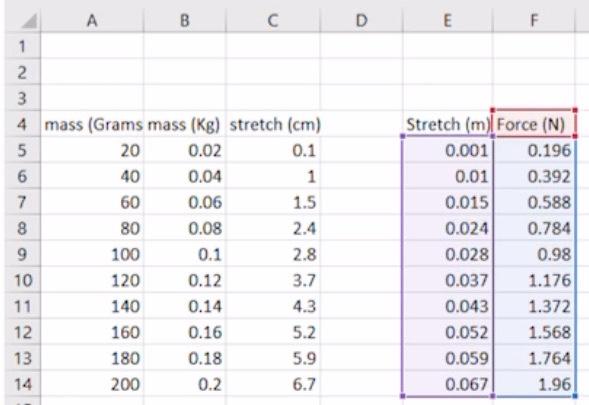Select row 3 header
589x405 pixels.
coord(22,98)
